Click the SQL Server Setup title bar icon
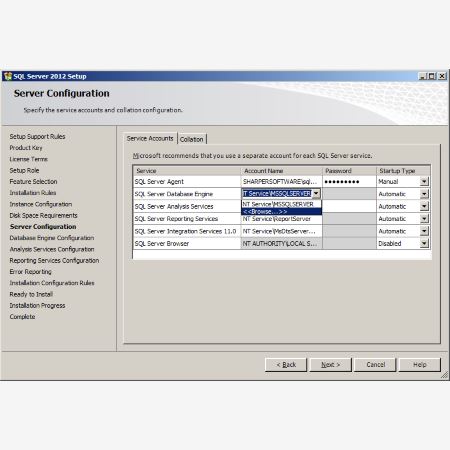Viewport: 450px width, 450px height. [x=8, y=76]
